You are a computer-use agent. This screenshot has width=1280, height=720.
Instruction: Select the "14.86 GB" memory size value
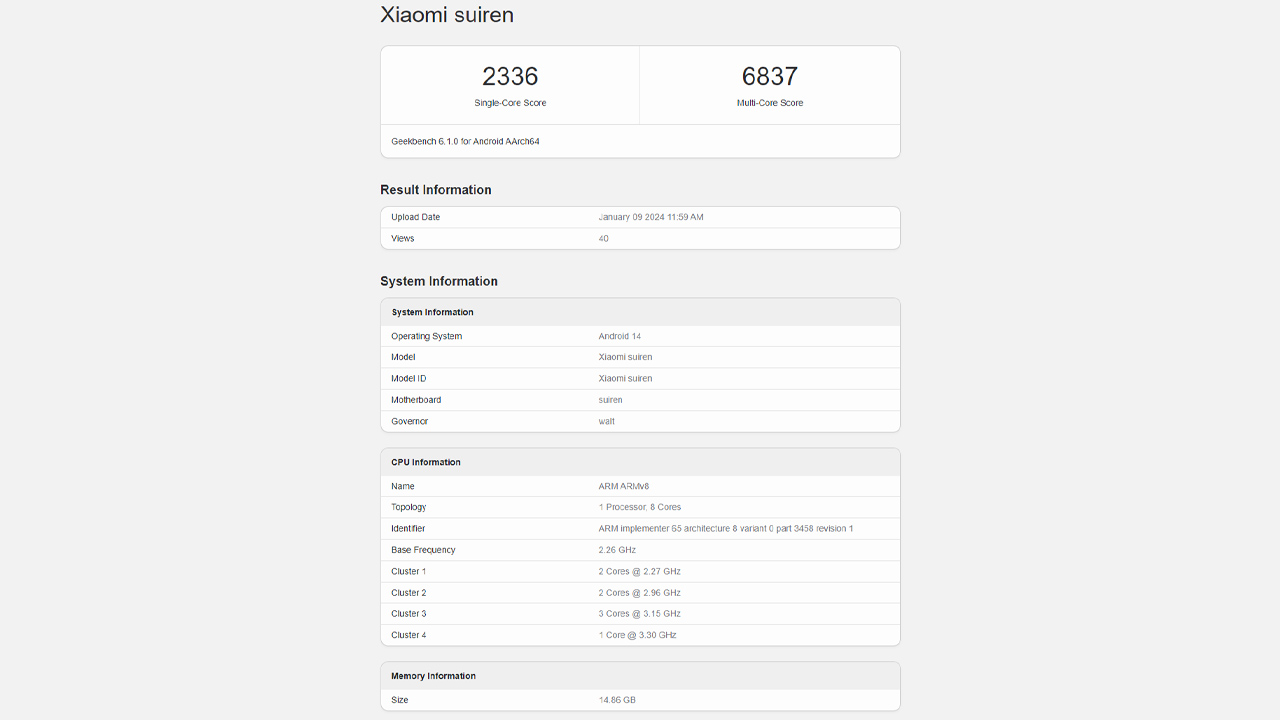[x=617, y=700]
